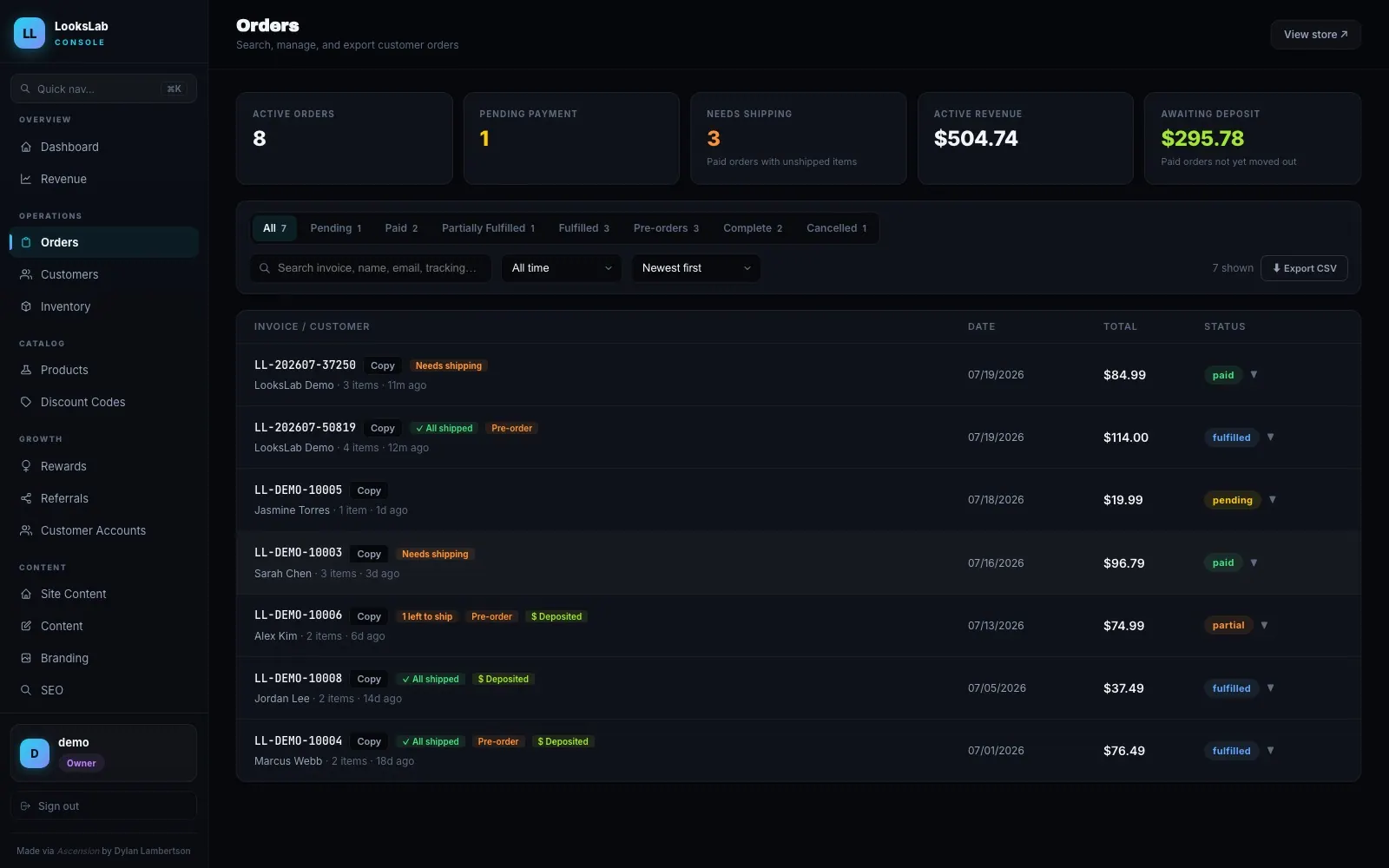Copy invoice number LL-DEMO-10003

369,554
